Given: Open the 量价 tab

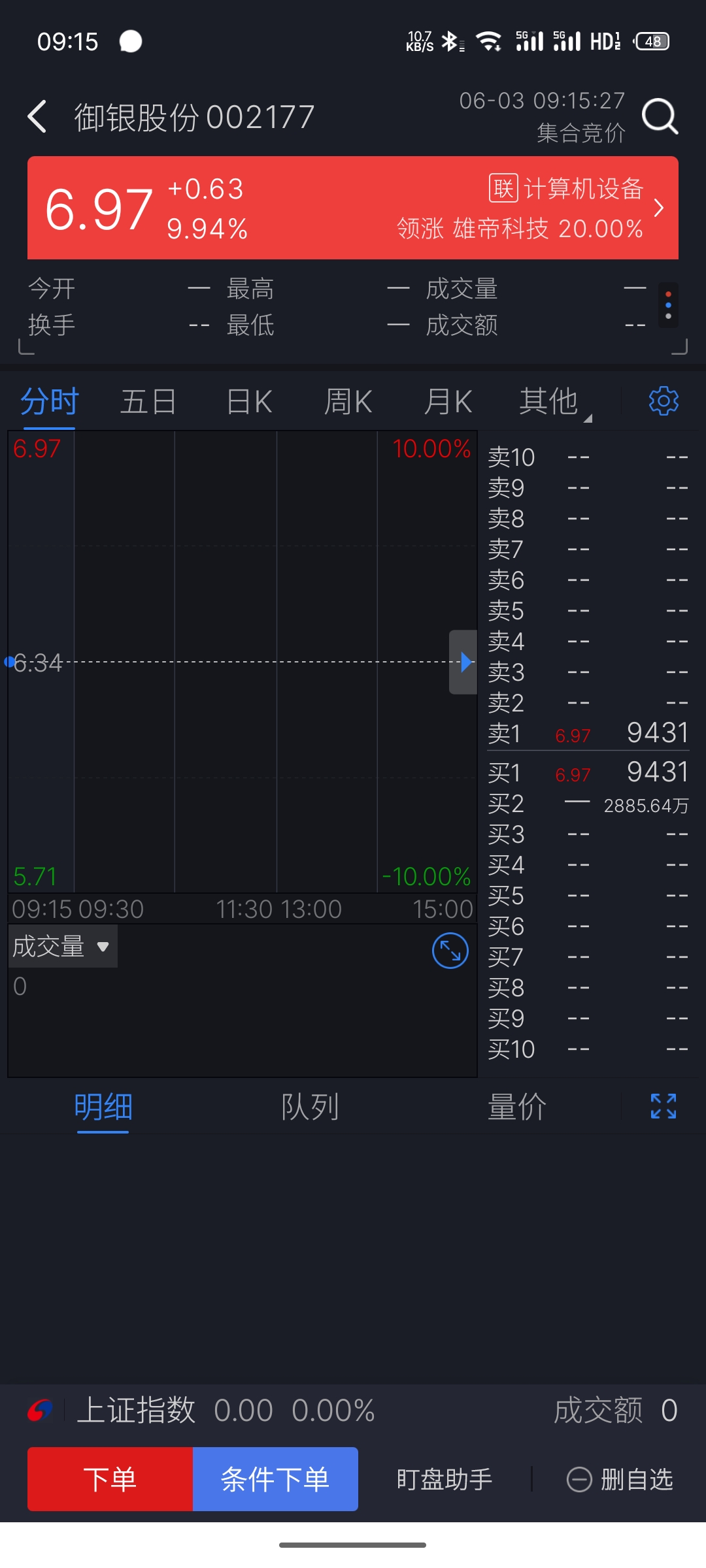Looking at the screenshot, I should (516, 1107).
